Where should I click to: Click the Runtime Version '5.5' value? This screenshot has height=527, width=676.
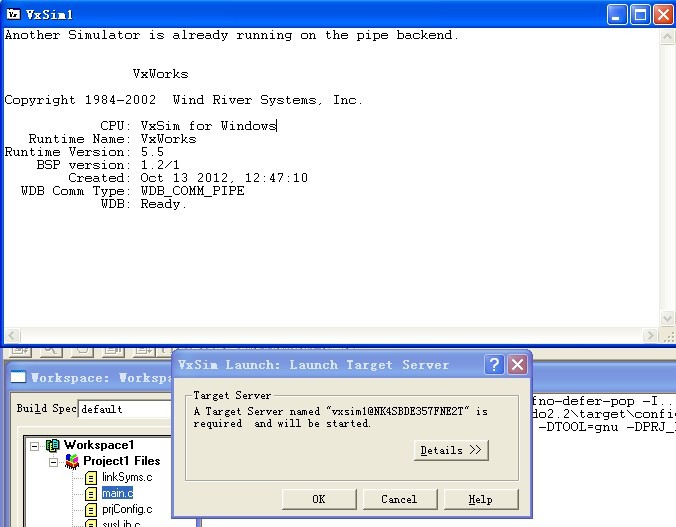(152, 152)
